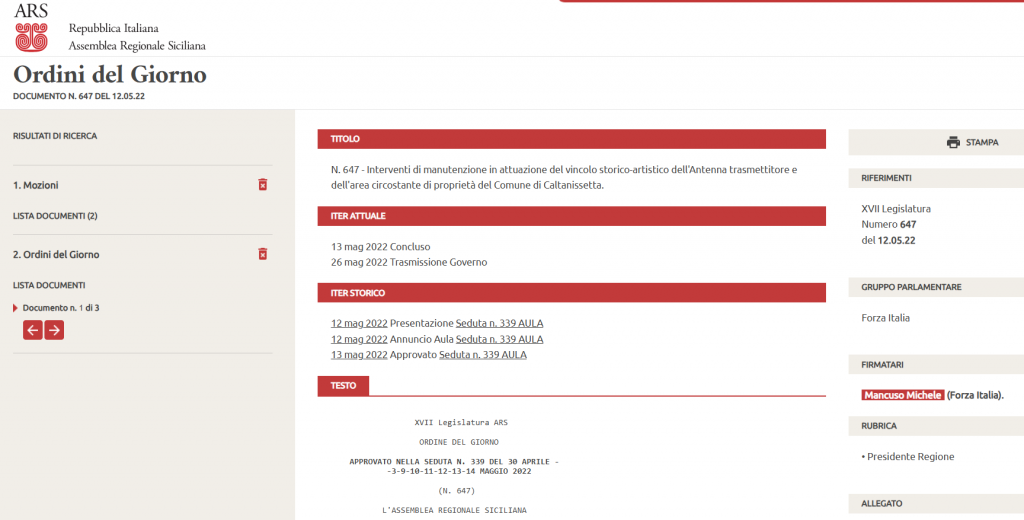
Task: Click the Lista Documenti label under Ordini del Giorno
Action: (49, 285)
